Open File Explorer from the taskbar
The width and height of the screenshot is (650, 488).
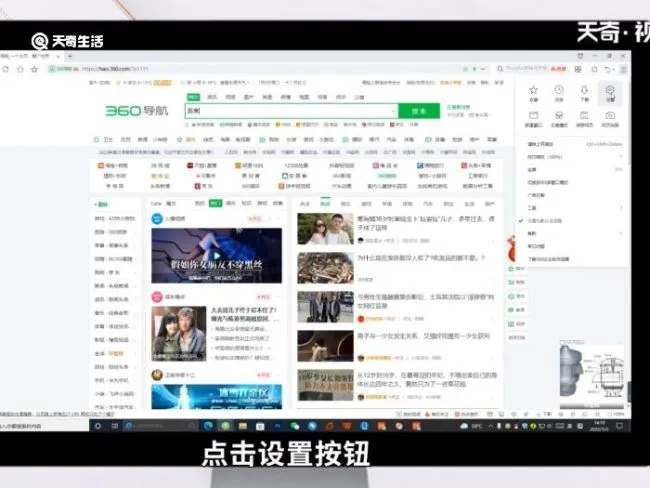(x=243, y=426)
